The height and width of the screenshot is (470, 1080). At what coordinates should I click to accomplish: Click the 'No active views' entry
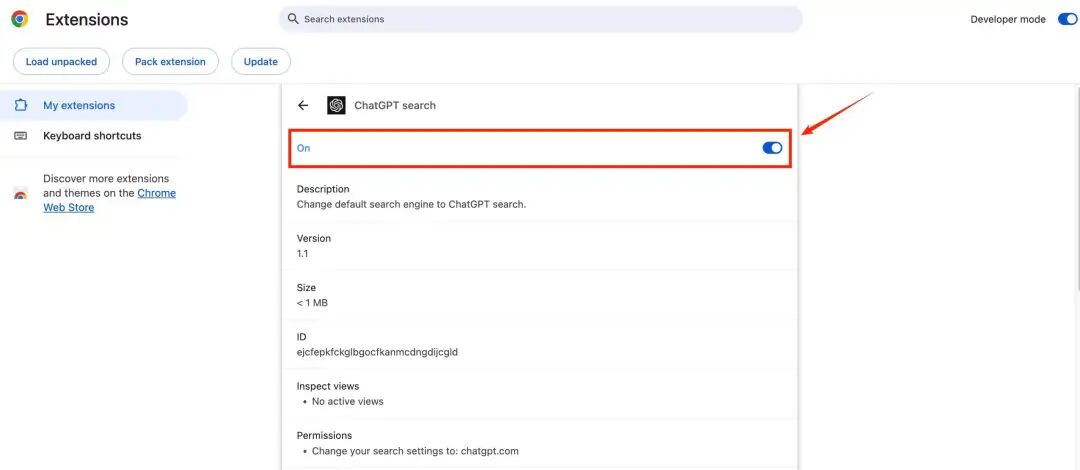point(348,401)
